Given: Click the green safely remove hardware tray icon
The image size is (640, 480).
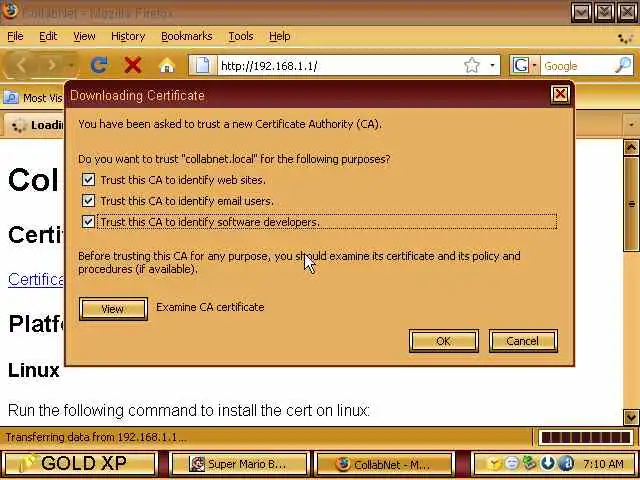Looking at the screenshot, I should pyautogui.click(x=529, y=463).
